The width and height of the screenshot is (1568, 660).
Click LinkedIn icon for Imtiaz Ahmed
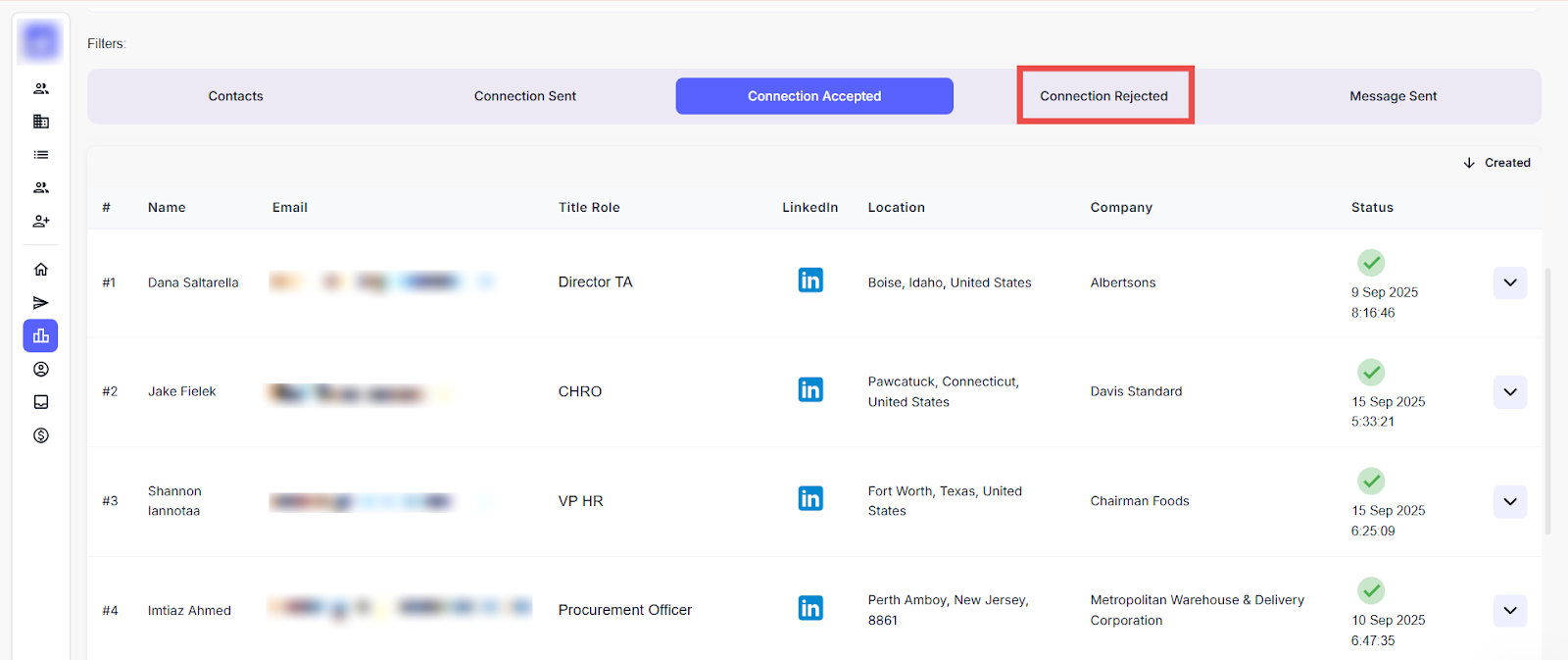(x=809, y=609)
